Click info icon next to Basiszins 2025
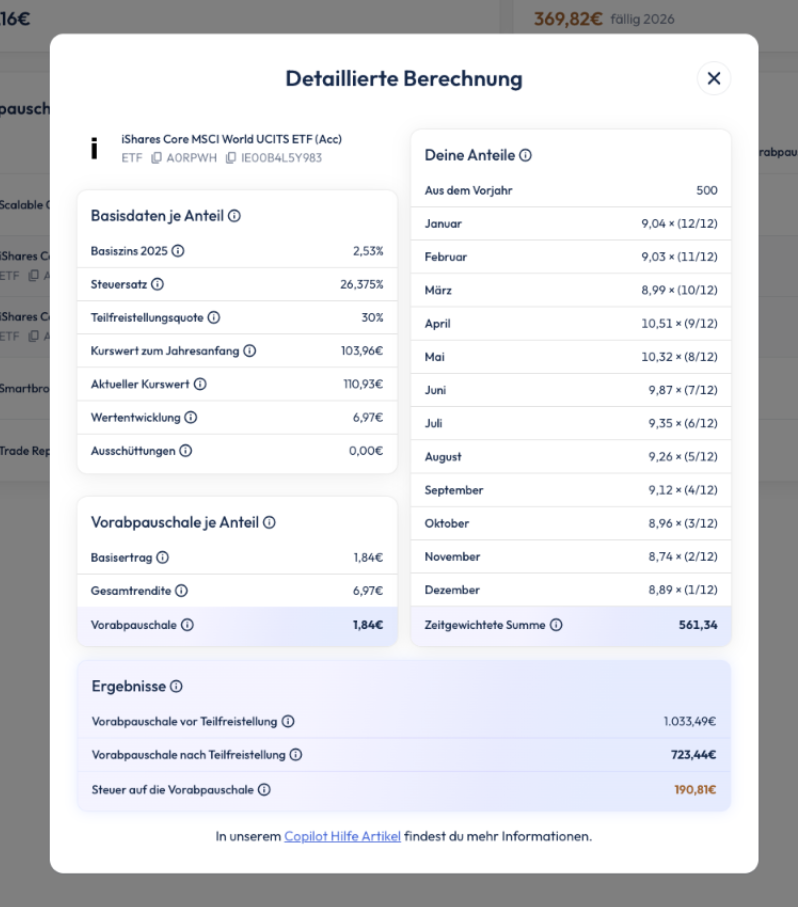Screen dimensions: 798x907 click(x=178, y=251)
